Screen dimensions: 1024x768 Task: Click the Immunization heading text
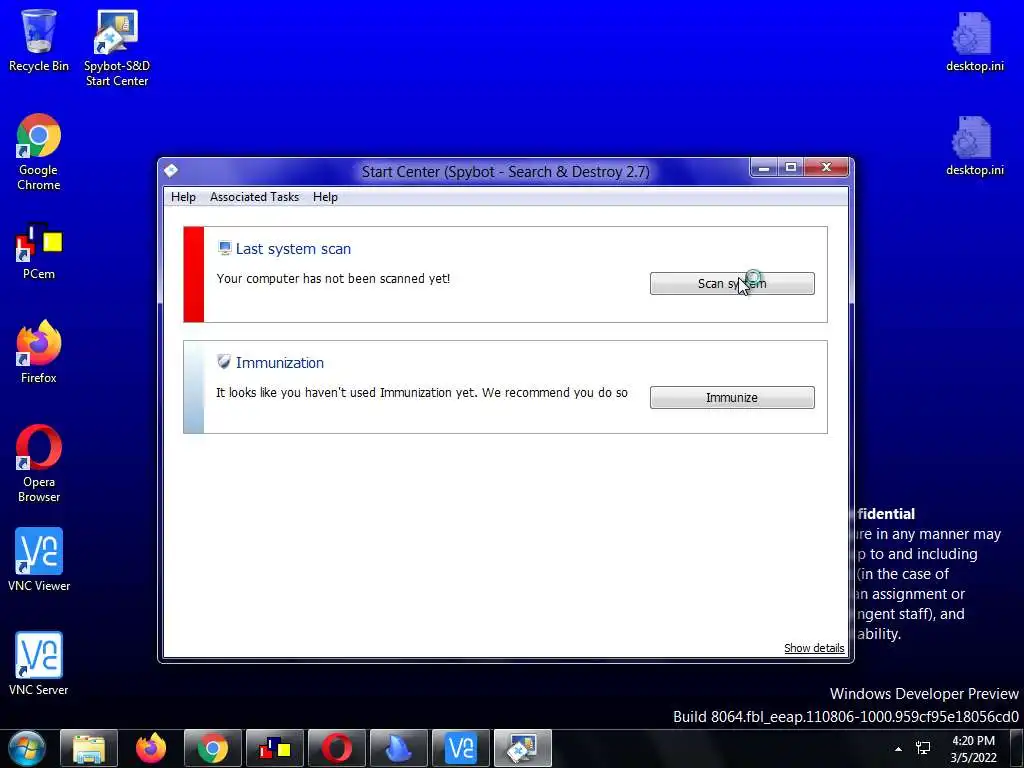point(280,362)
